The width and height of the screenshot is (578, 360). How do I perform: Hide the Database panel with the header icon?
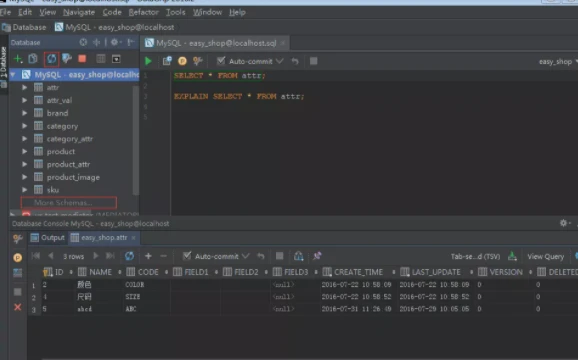[x=131, y=42]
